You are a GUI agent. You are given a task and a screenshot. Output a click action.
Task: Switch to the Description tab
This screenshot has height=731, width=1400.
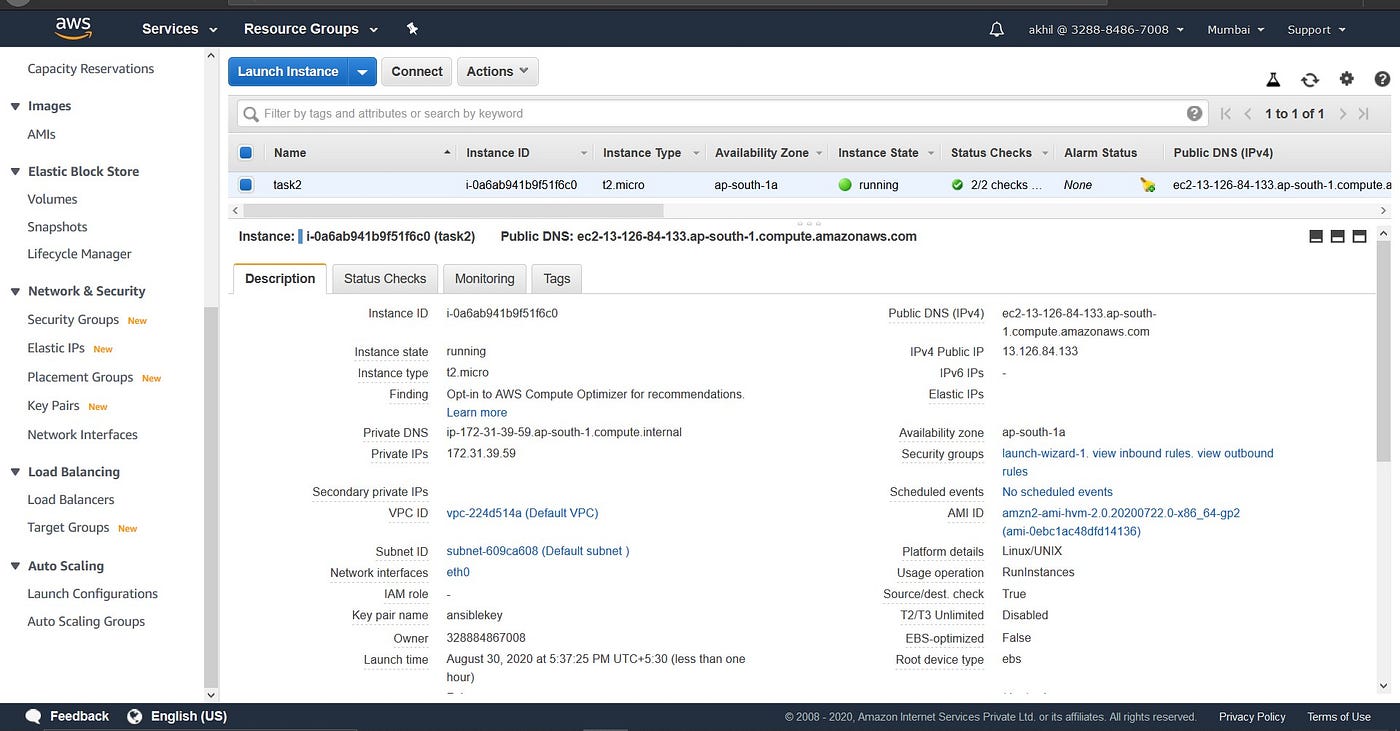click(280, 279)
